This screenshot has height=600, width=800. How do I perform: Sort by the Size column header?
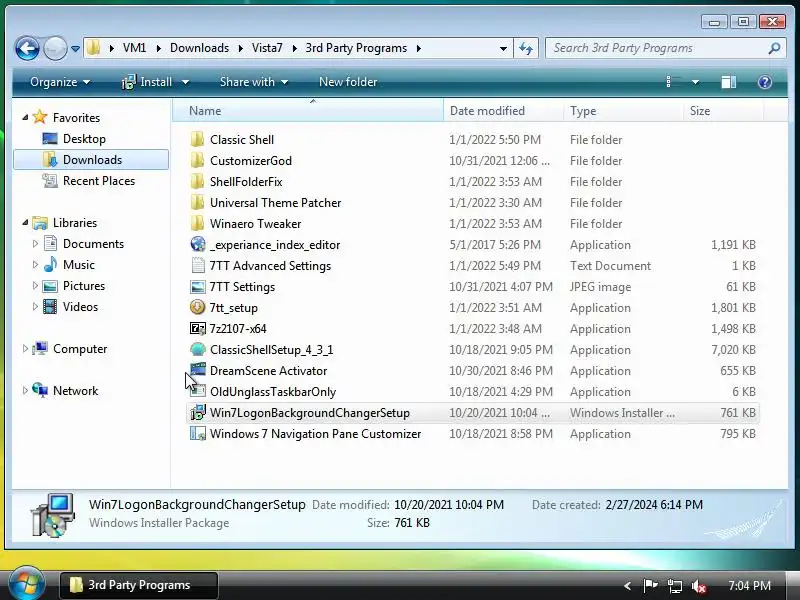(723, 111)
